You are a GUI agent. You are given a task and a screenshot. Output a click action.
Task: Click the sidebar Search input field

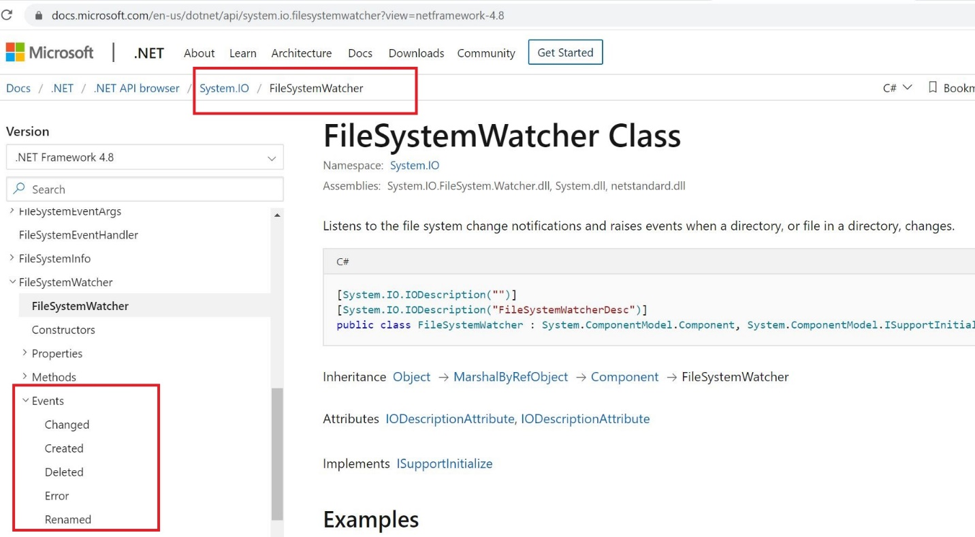[x=145, y=189]
